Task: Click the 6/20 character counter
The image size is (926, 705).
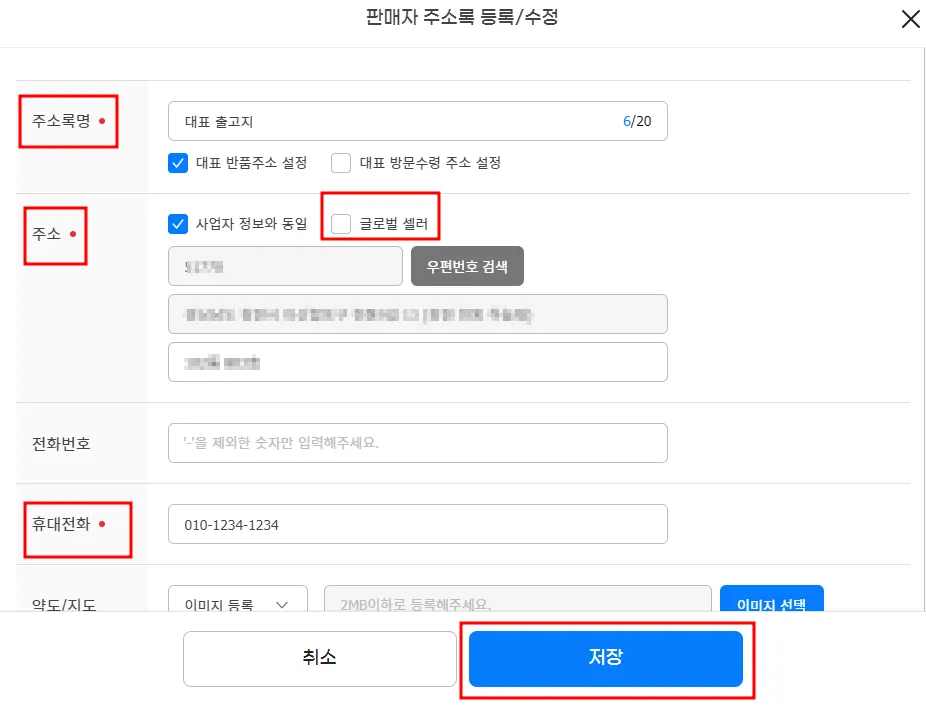Action: pyautogui.click(x=637, y=122)
